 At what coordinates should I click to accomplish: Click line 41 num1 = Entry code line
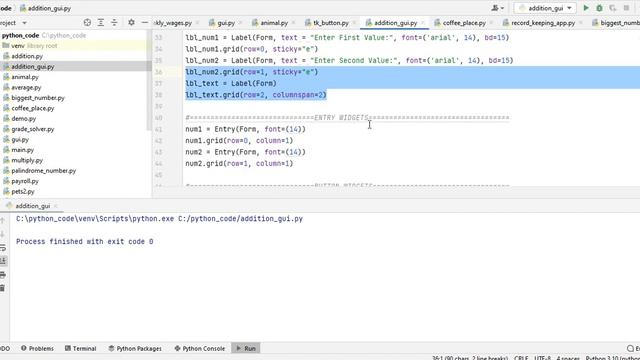[x=245, y=129]
